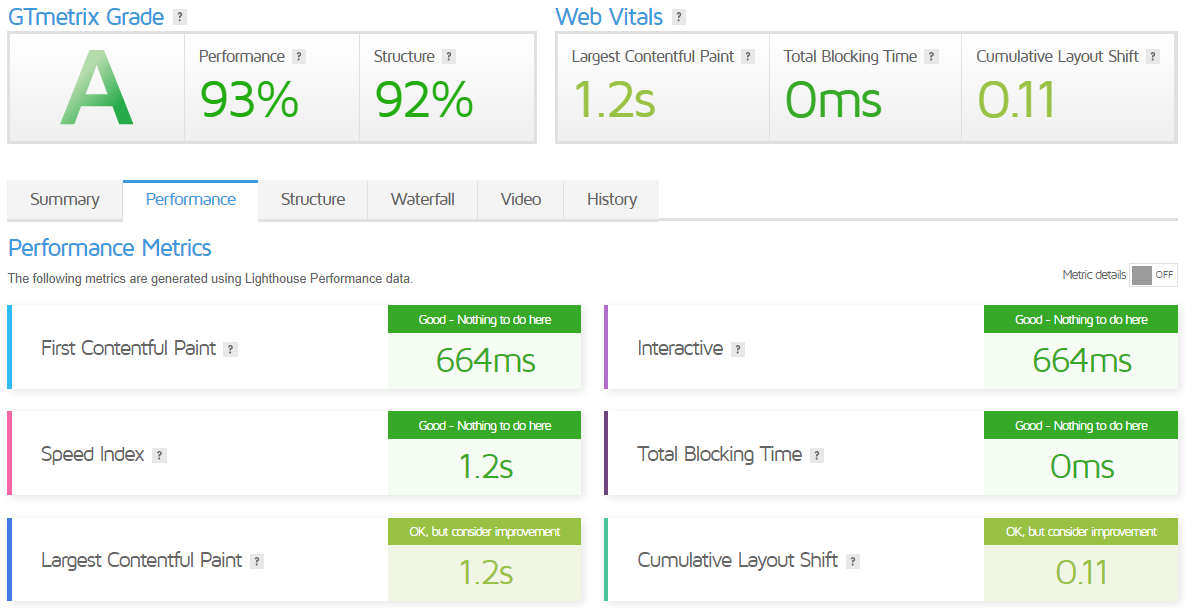The image size is (1185, 608).
Task: Click the large grade A letter
Action: pyautogui.click(x=97, y=88)
